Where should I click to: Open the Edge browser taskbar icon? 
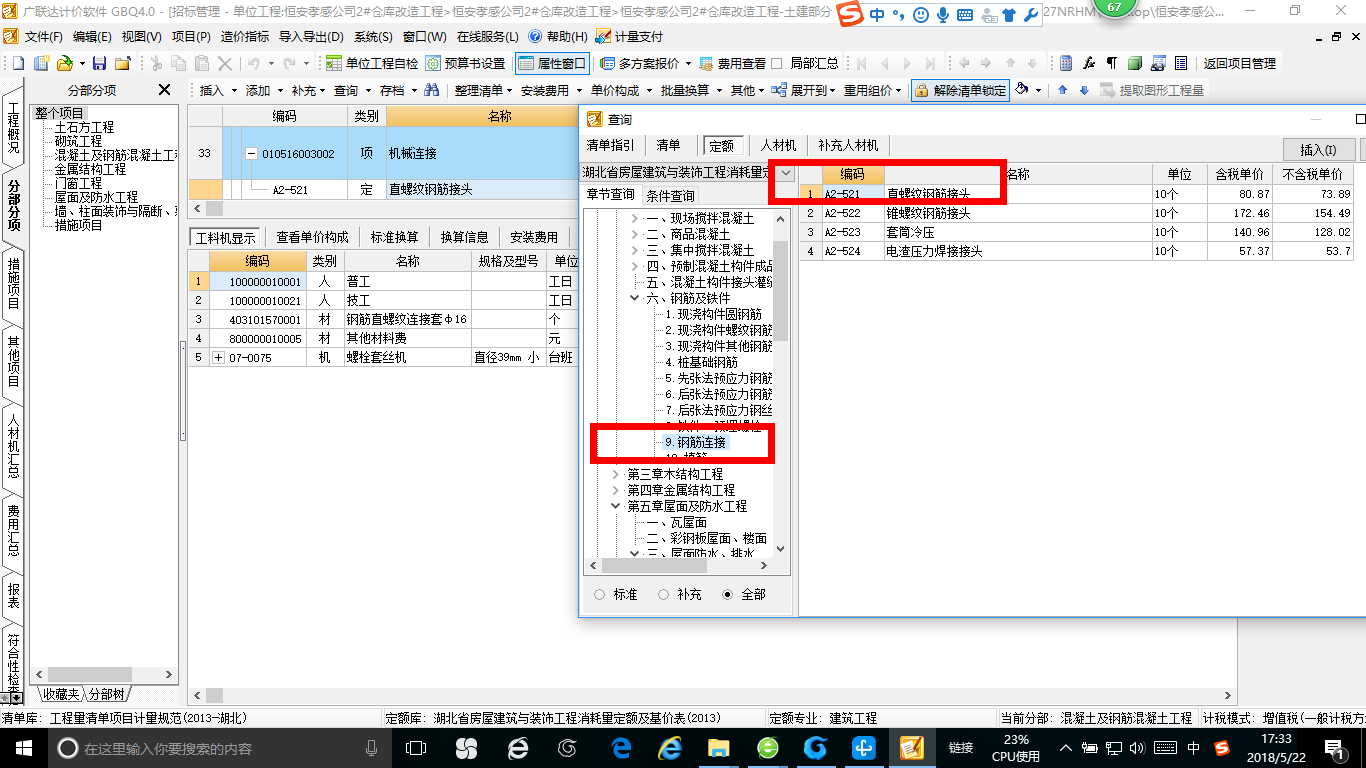(x=620, y=748)
